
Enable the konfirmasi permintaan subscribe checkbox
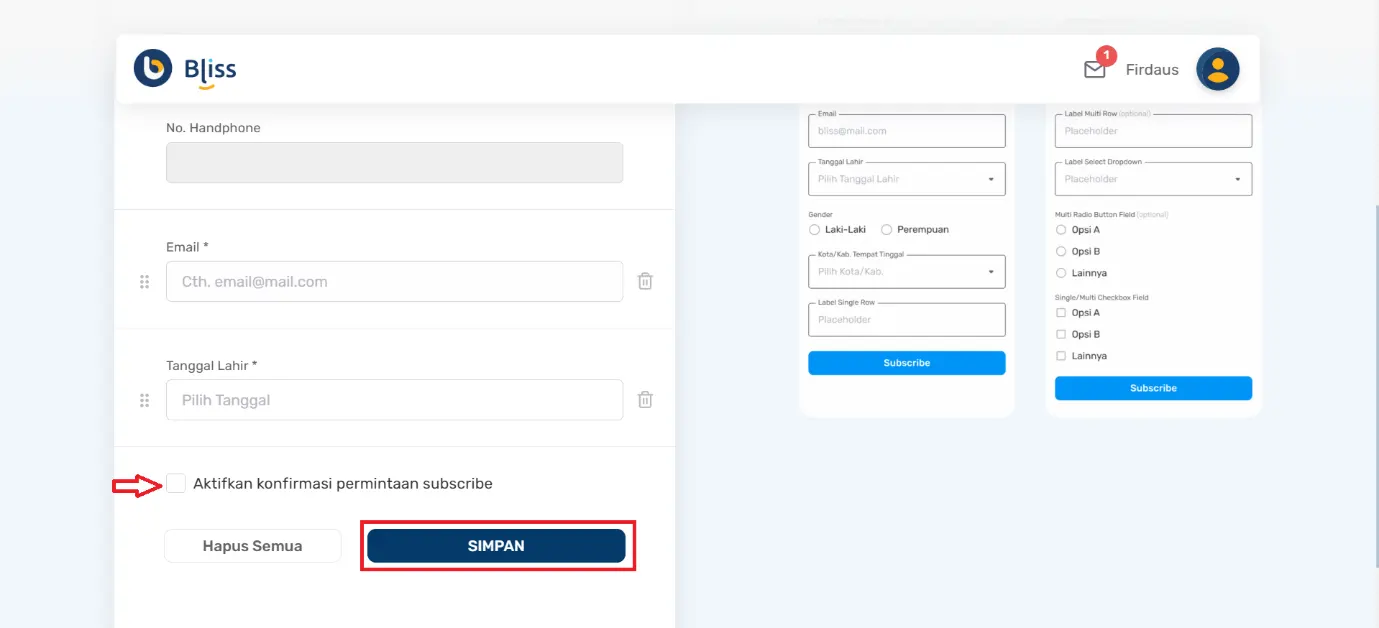(x=176, y=483)
